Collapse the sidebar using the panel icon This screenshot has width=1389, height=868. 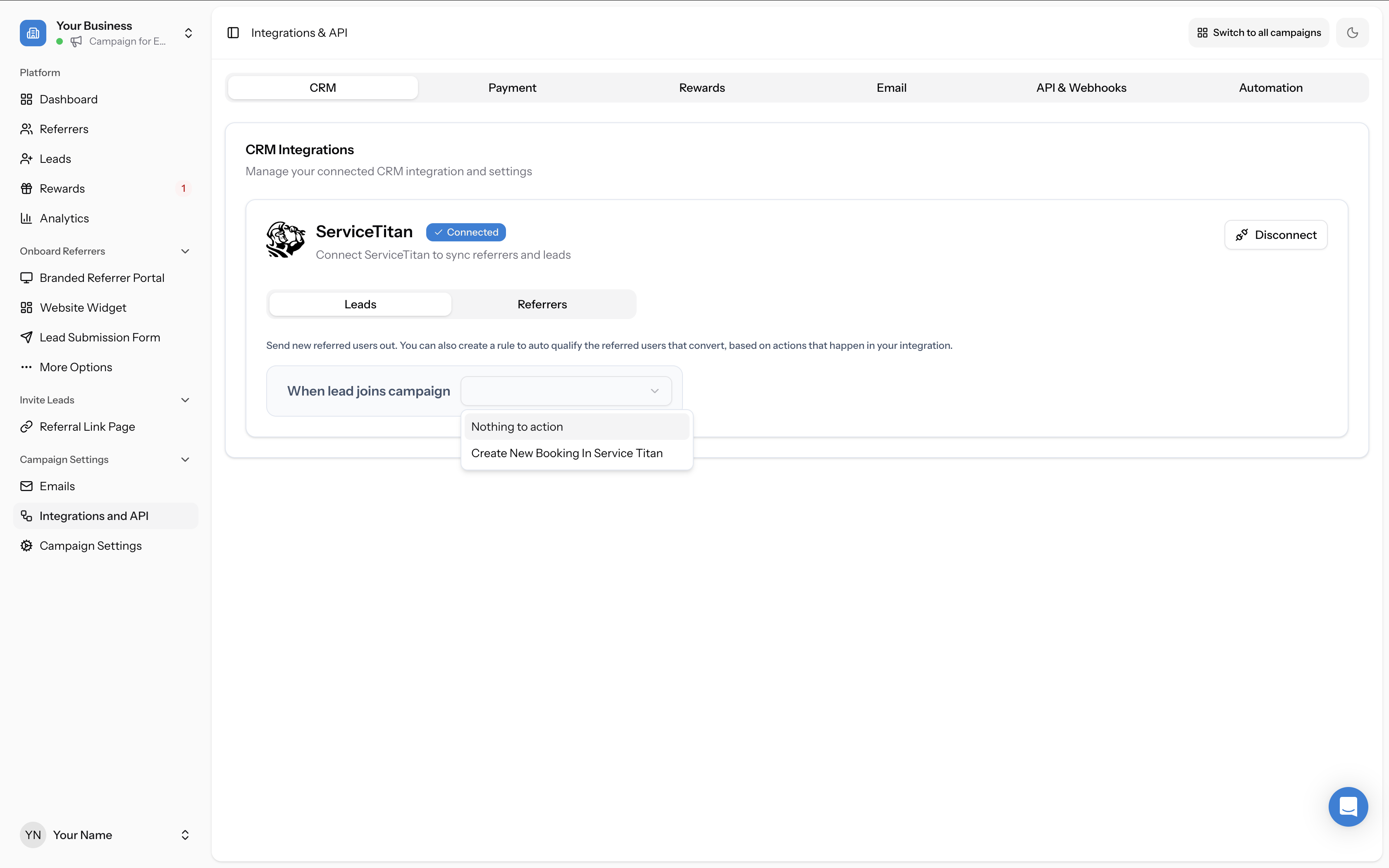coord(233,33)
